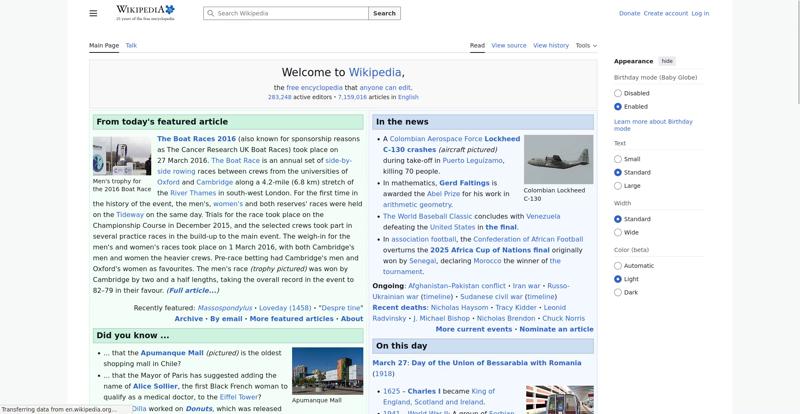
Task: Focus the Search Wikipedia input field
Action: pyautogui.click(x=290, y=13)
